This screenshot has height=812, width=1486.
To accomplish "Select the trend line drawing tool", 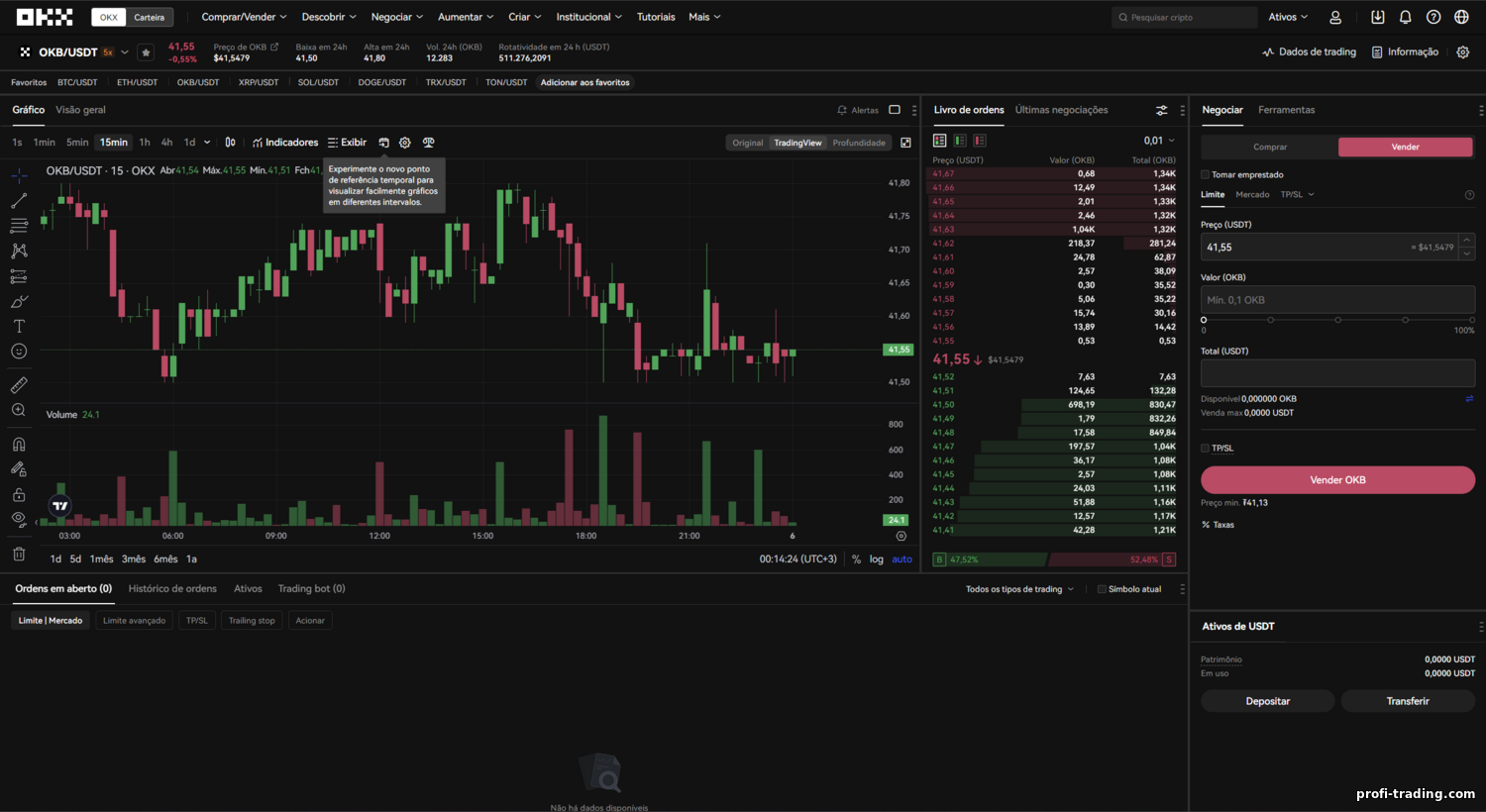I will pos(19,201).
